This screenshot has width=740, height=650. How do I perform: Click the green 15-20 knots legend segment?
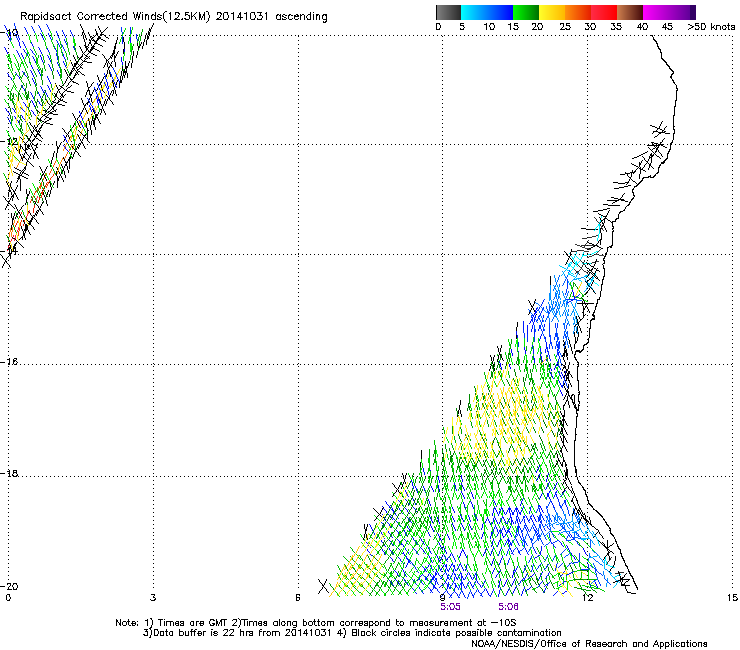[x=526, y=12]
